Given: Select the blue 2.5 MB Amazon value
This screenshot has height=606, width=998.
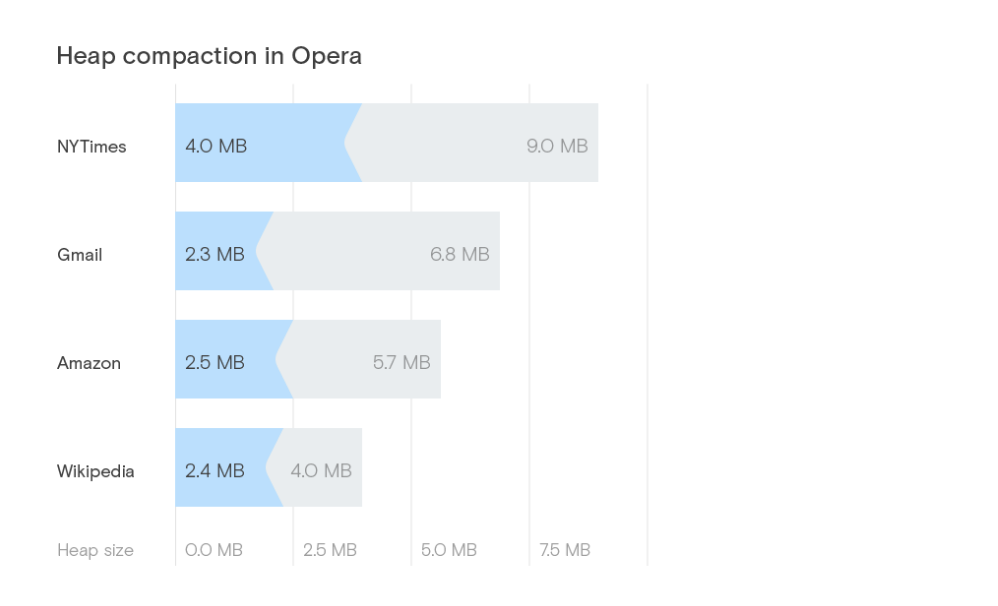Looking at the screenshot, I should (215, 363).
